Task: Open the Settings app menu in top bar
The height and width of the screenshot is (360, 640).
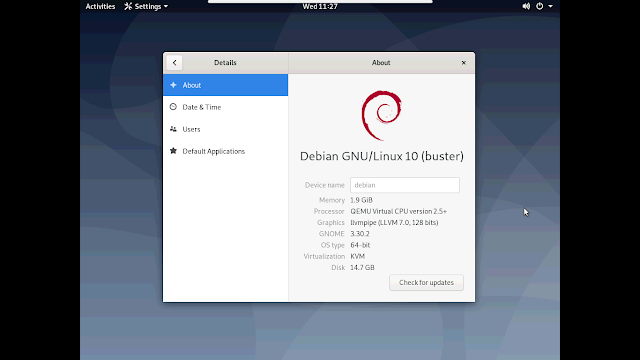Action: tap(146, 6)
